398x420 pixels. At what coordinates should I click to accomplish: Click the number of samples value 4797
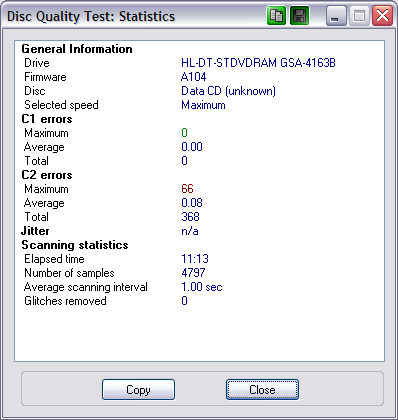tap(193, 273)
